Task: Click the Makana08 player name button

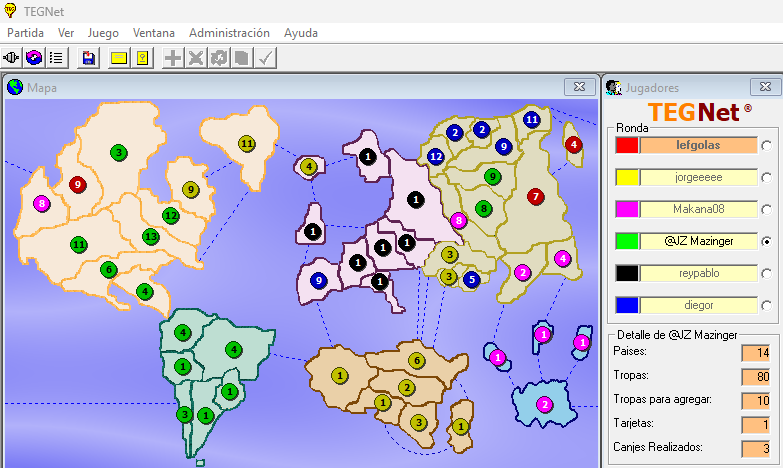Action: click(699, 209)
